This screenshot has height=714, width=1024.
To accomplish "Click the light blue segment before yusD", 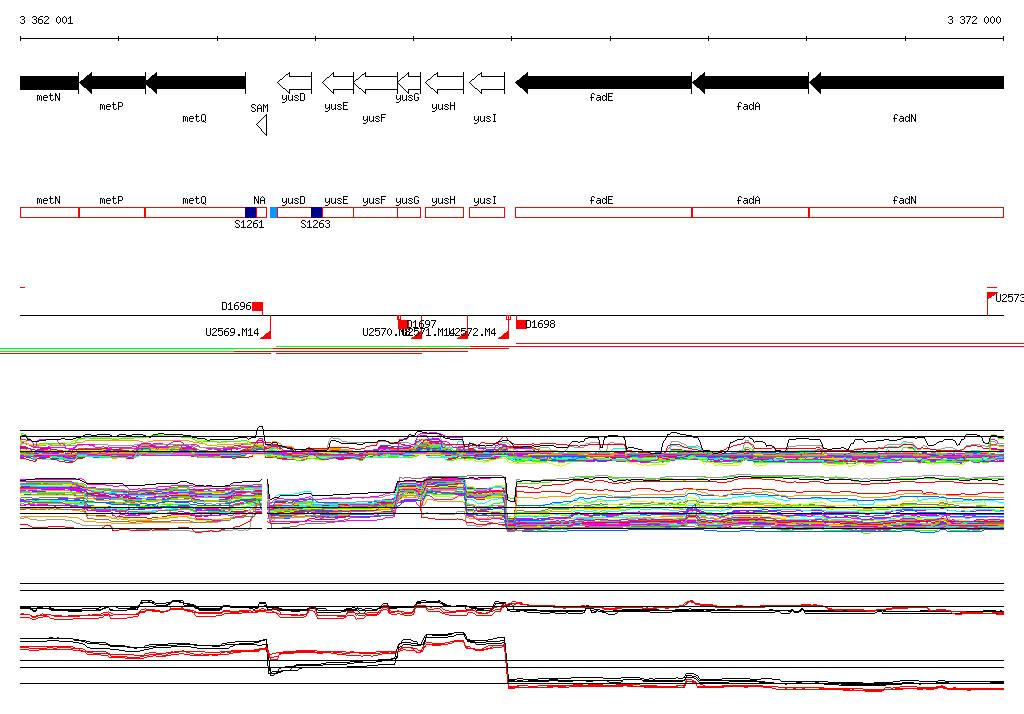I will 274,212.
